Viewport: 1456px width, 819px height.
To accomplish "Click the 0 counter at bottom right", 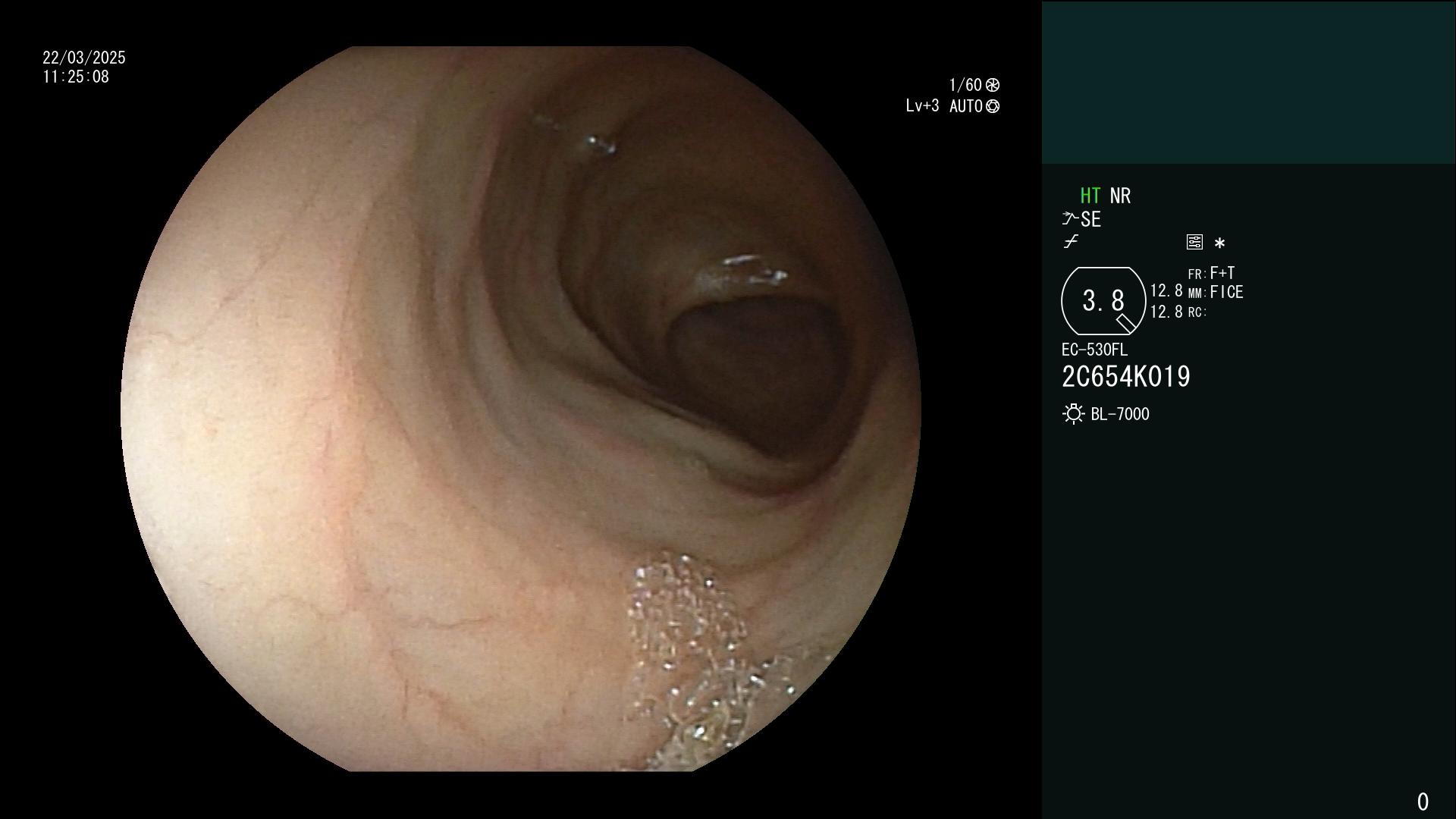I will pos(1423,802).
